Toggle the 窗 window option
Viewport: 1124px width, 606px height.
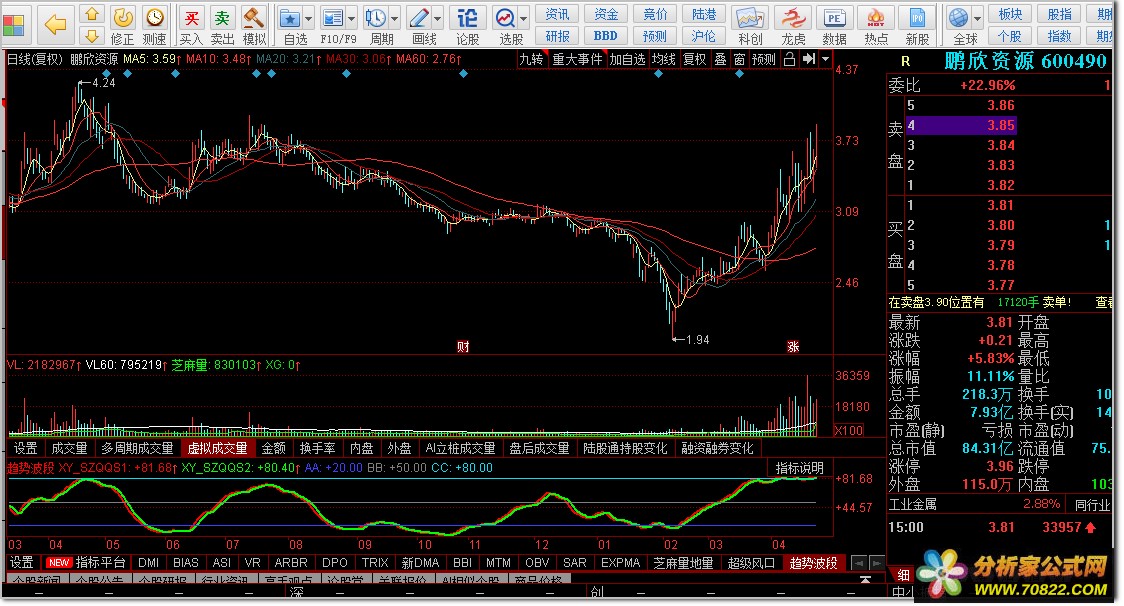(x=740, y=60)
